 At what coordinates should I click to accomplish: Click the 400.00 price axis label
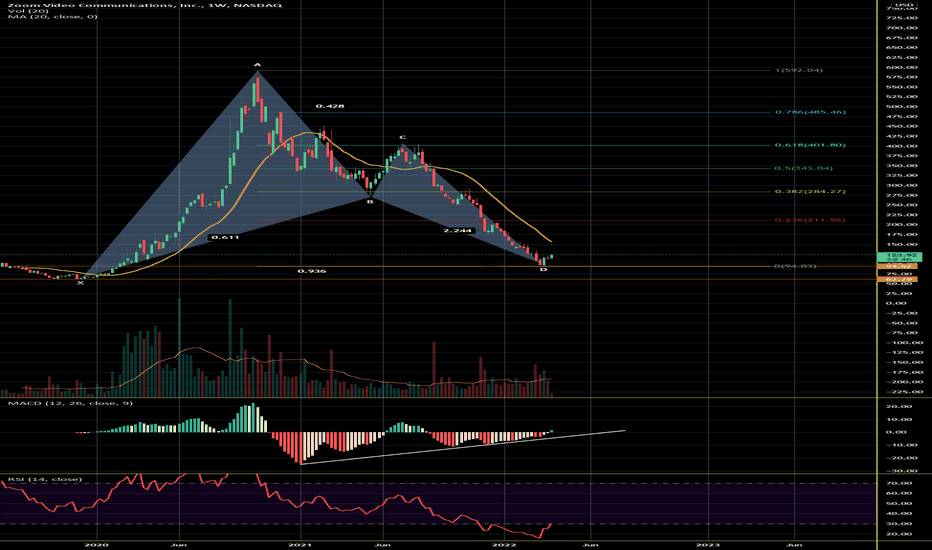902,146
